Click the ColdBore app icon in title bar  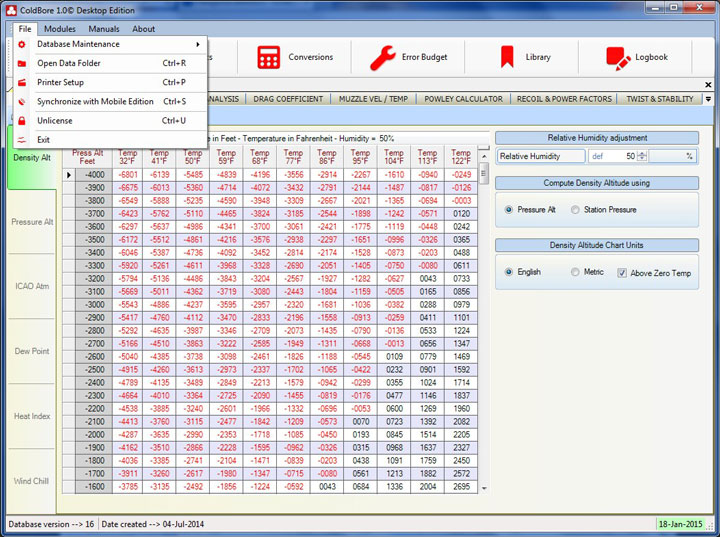11,10
